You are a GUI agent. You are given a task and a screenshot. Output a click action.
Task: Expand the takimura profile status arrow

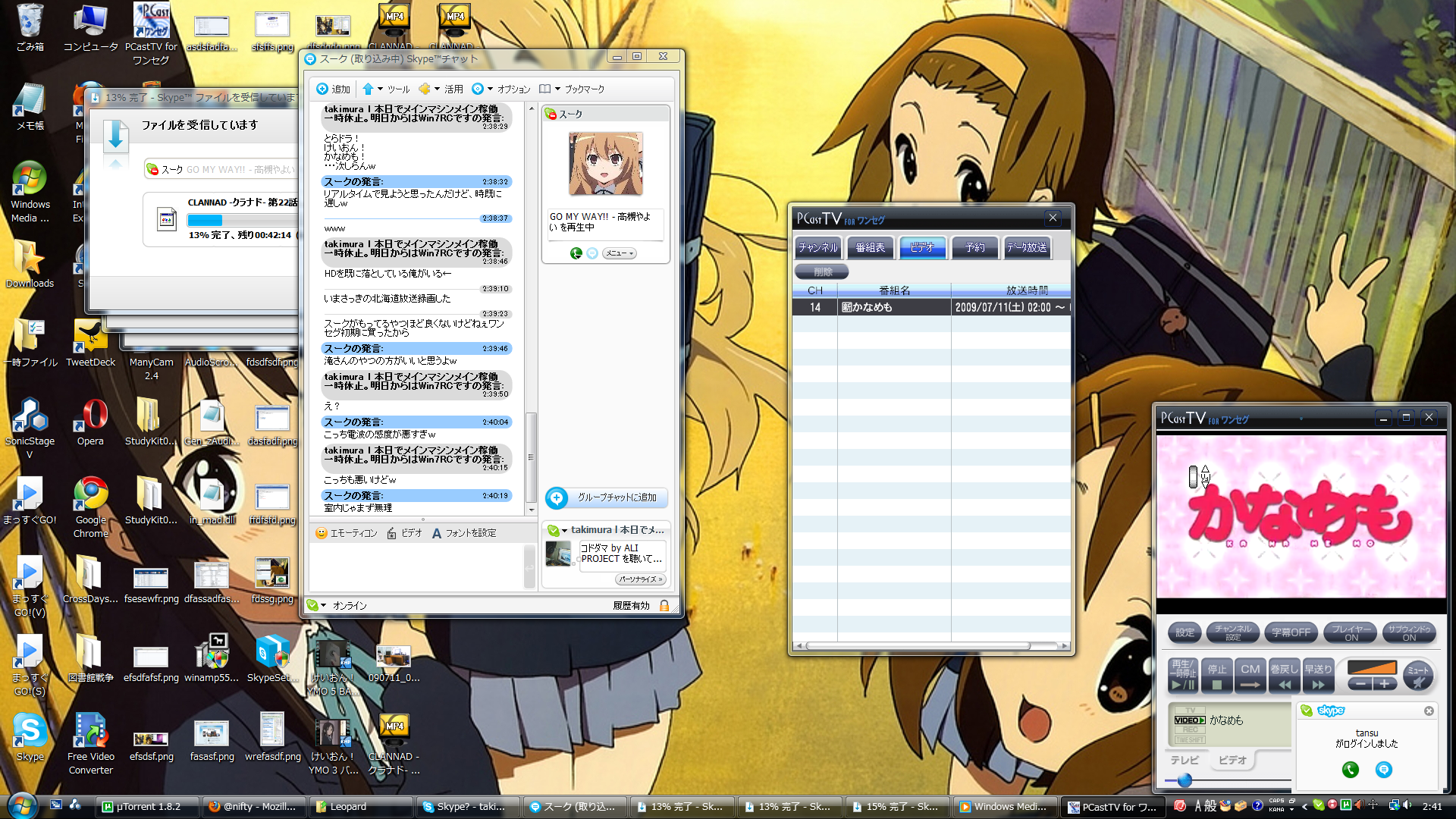point(564,531)
